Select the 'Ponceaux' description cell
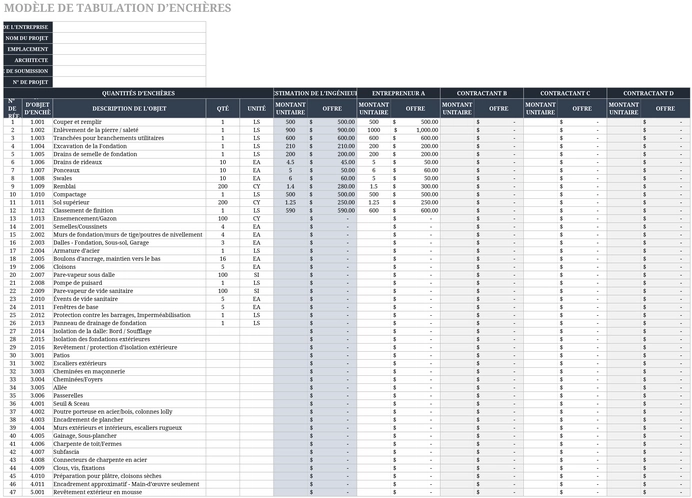This screenshot has width=692, height=498. coord(129,170)
